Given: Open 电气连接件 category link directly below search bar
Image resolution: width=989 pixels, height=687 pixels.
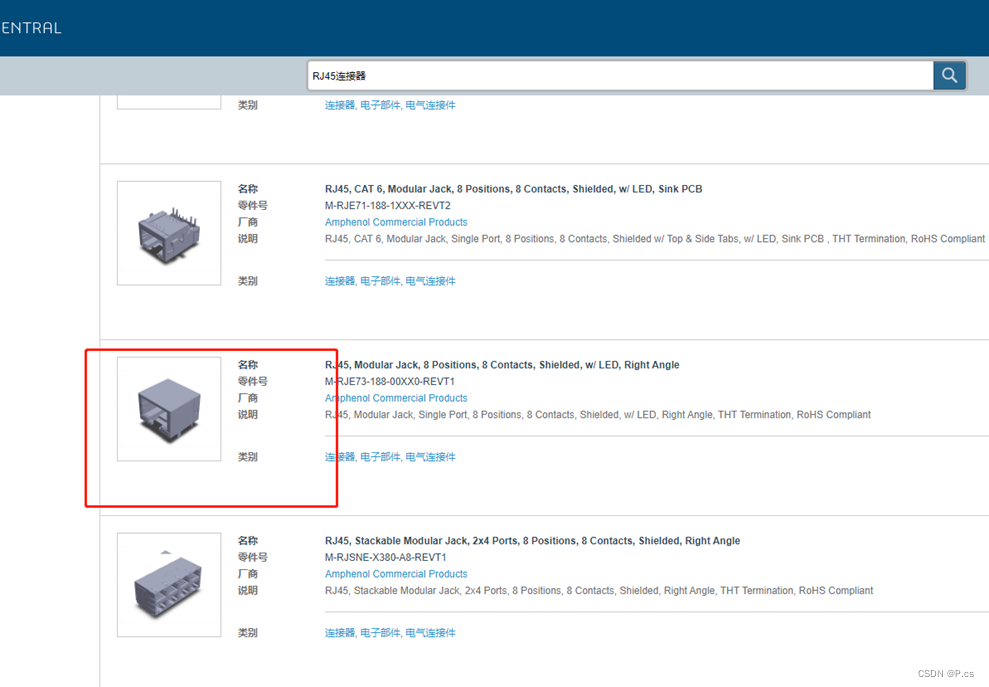Looking at the screenshot, I should (430, 105).
